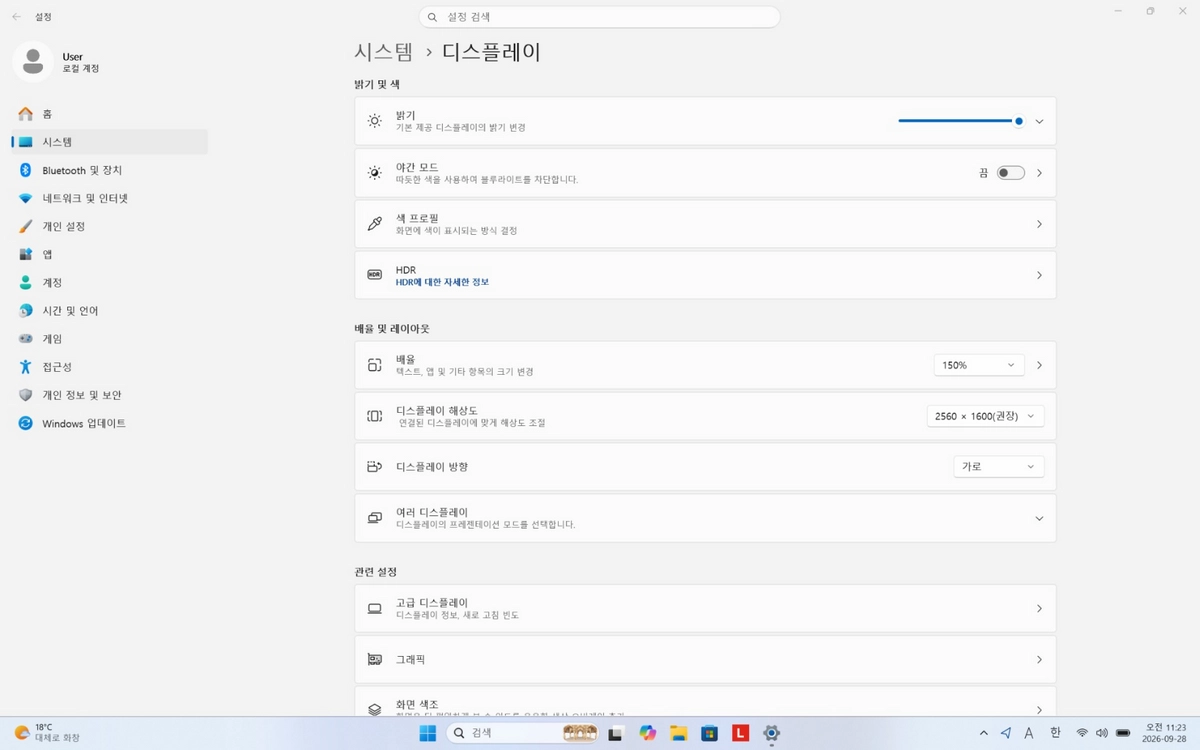Open Microsoft Store from the taskbar
This screenshot has width=1200, height=750.
709,733
